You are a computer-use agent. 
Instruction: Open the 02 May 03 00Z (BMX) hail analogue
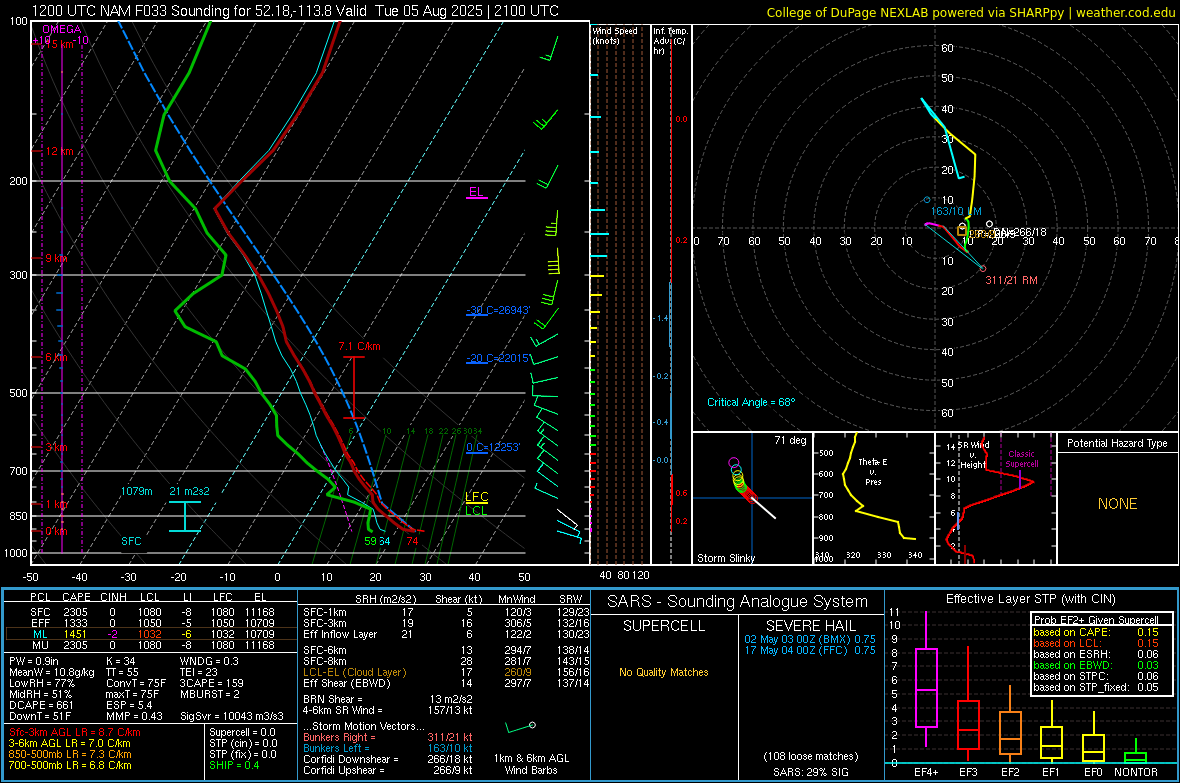(x=810, y=638)
